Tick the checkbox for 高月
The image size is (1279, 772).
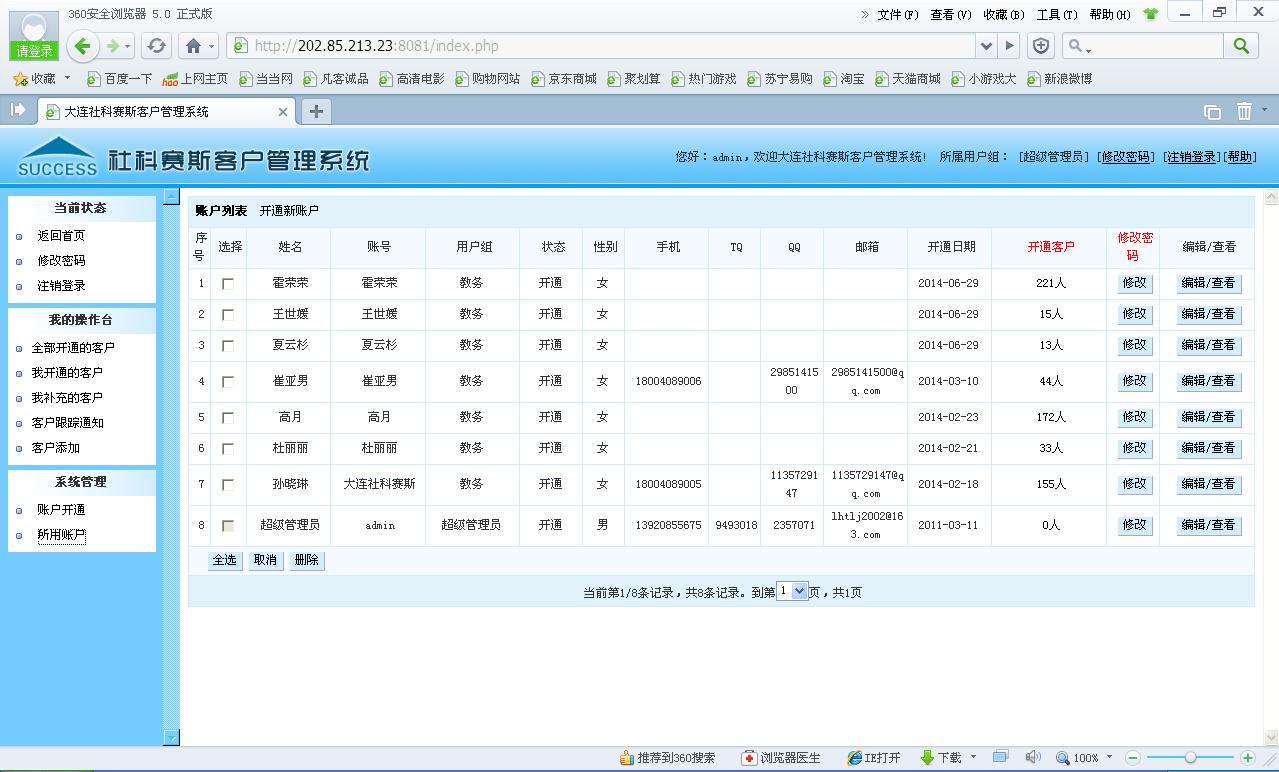(228, 418)
